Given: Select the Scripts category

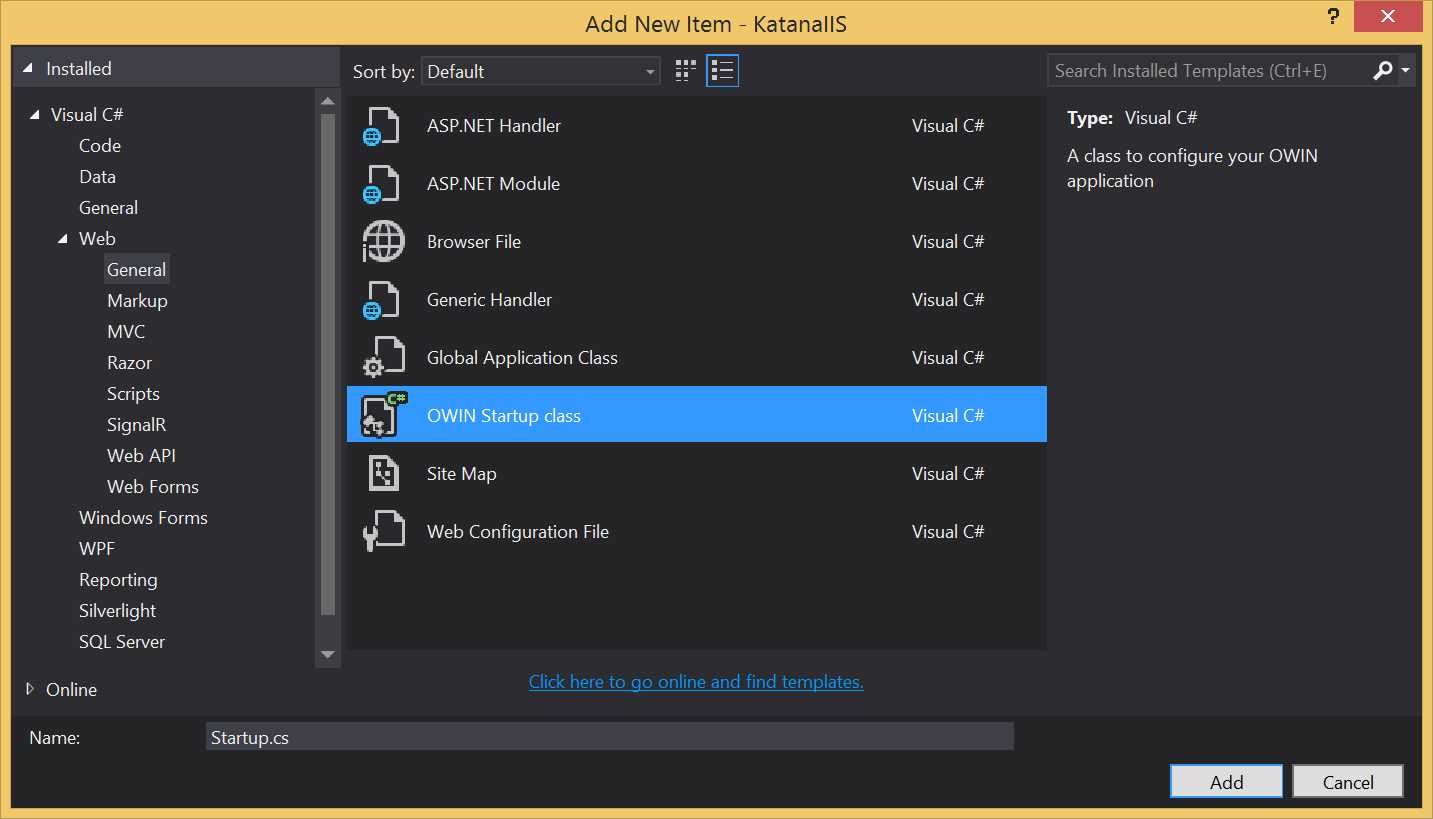Looking at the screenshot, I should coord(133,394).
